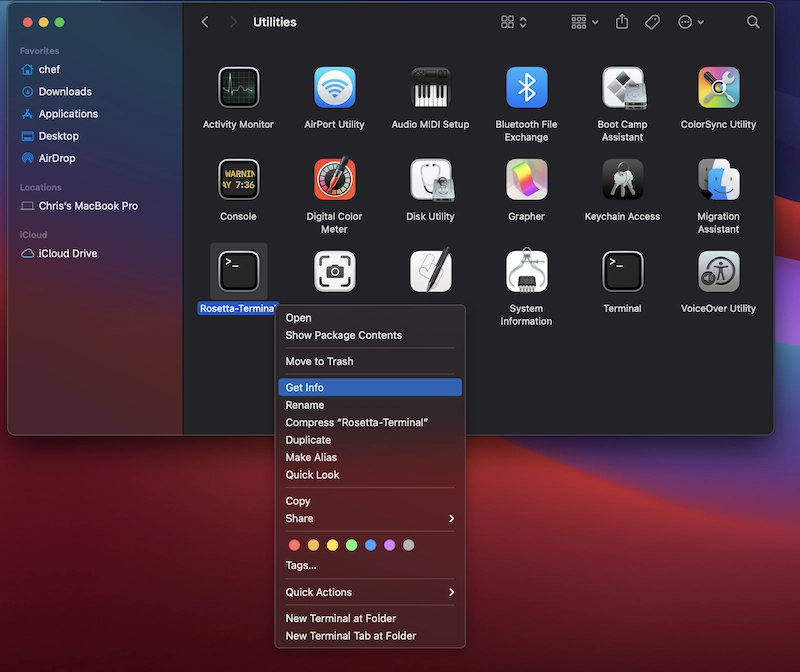Choose Copy from the context menu
This screenshot has height=672, width=800.
[370, 501]
